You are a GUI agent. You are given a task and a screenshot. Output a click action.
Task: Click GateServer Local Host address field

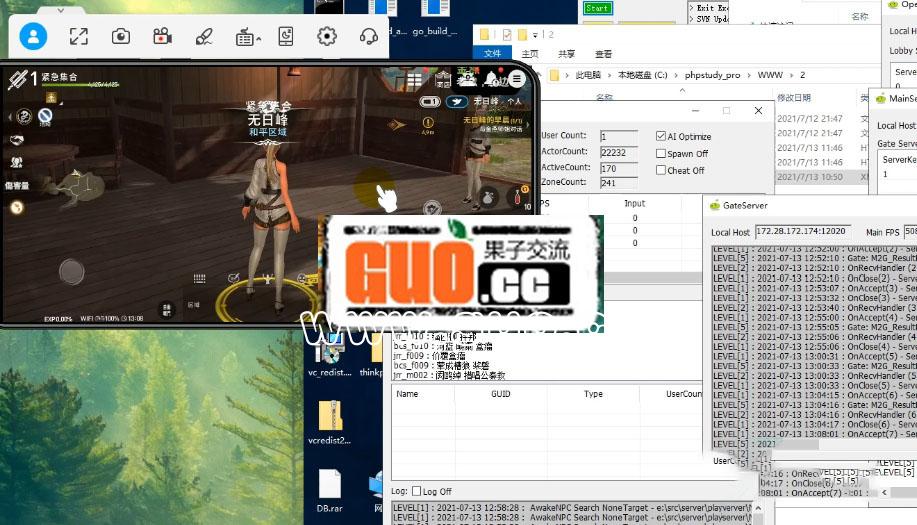coord(802,232)
